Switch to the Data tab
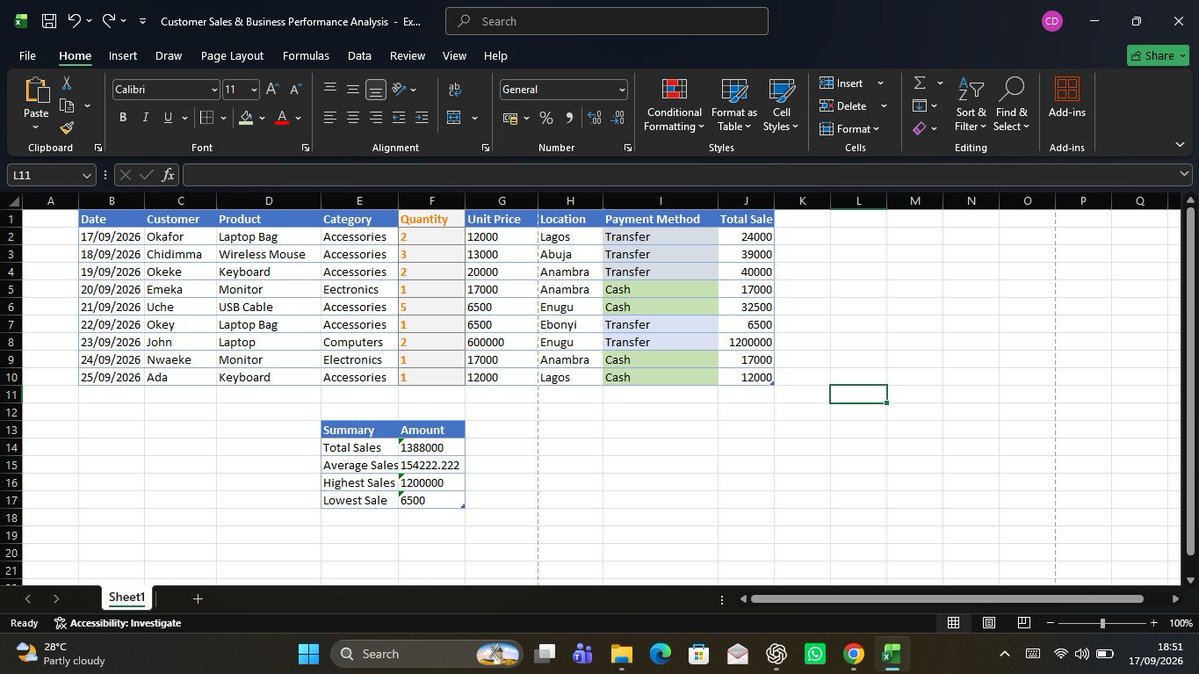 pyautogui.click(x=359, y=56)
